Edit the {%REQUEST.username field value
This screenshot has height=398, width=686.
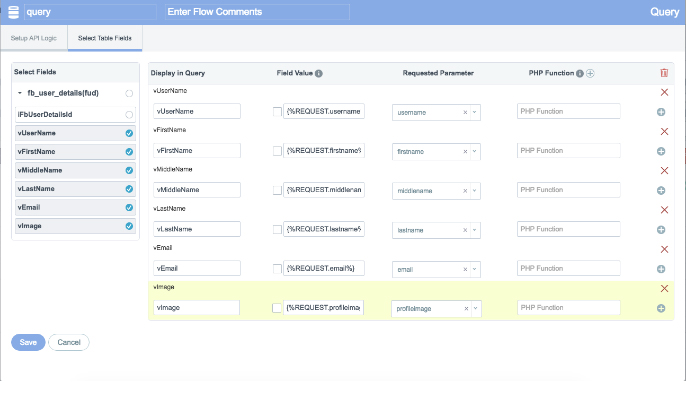[x=324, y=111]
